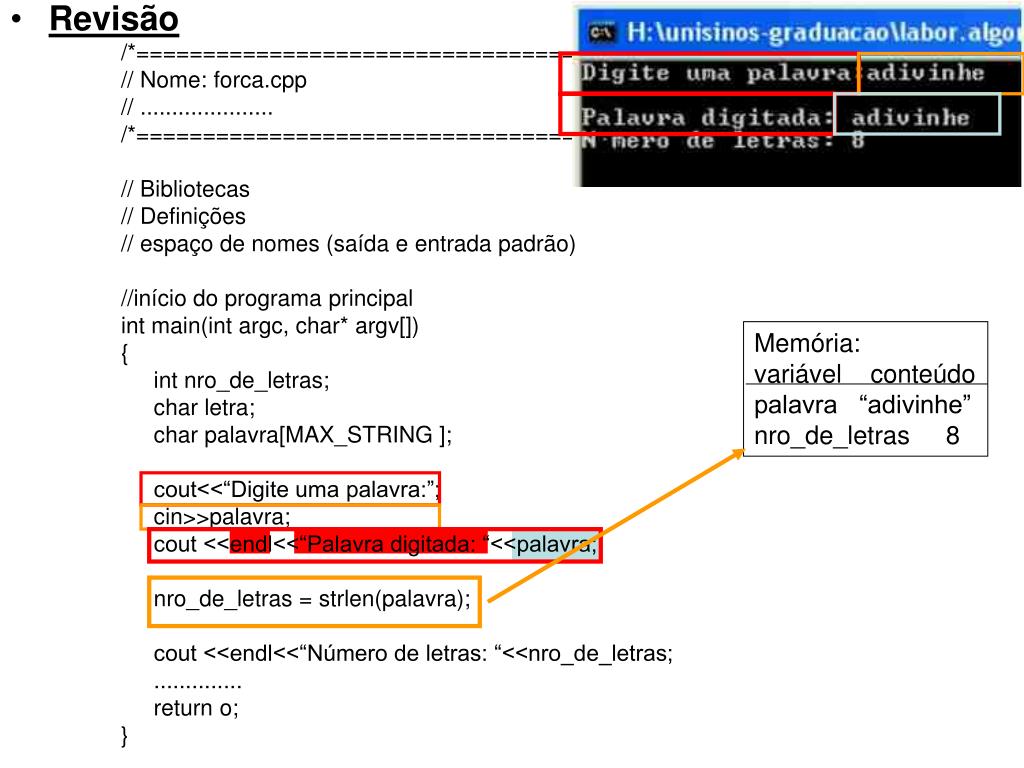Click the 'conteúdo' column header

922,374
